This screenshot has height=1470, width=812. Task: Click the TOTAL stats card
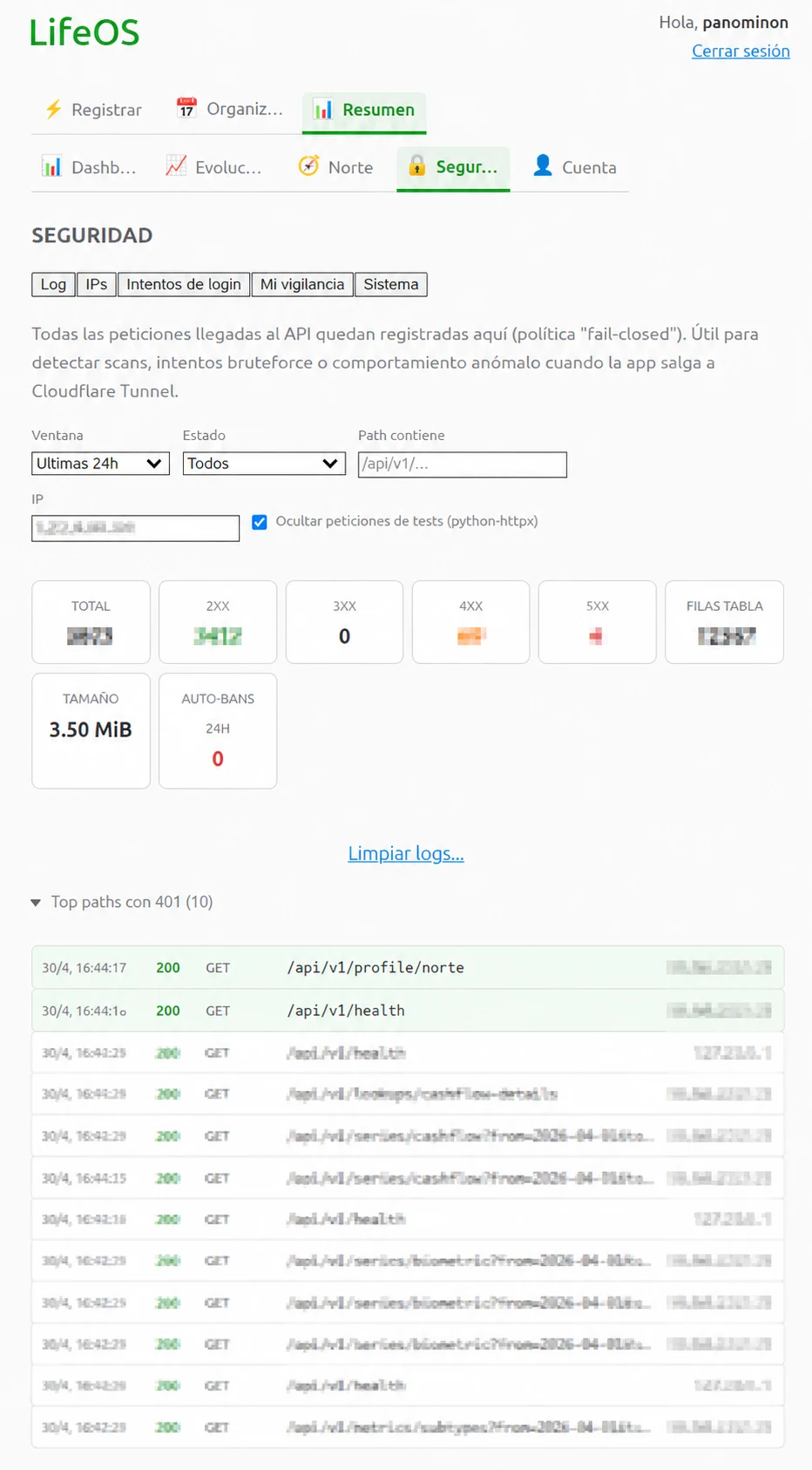point(91,622)
